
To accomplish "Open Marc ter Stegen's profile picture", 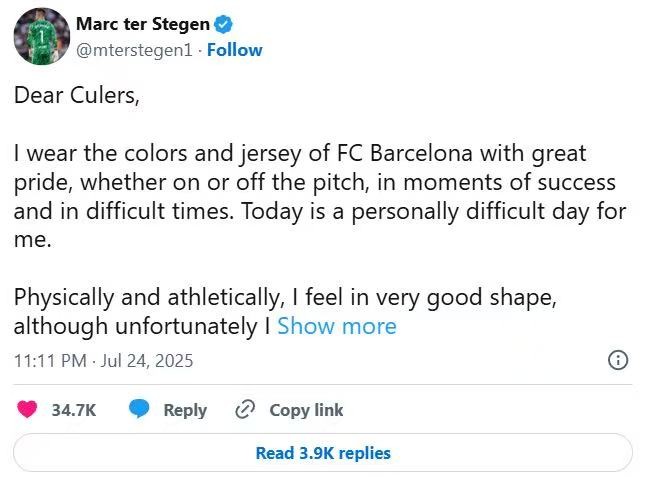I will tap(41, 38).
